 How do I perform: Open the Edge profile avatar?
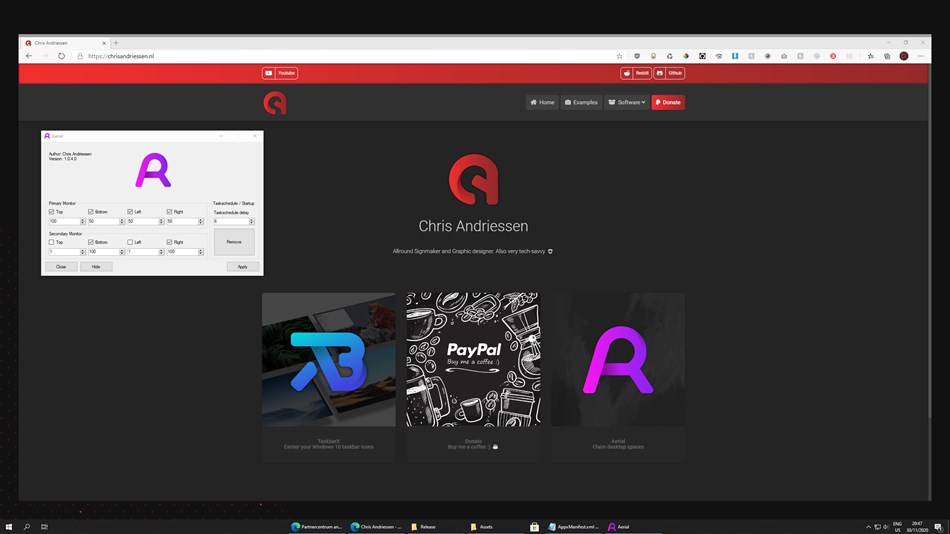pos(904,56)
